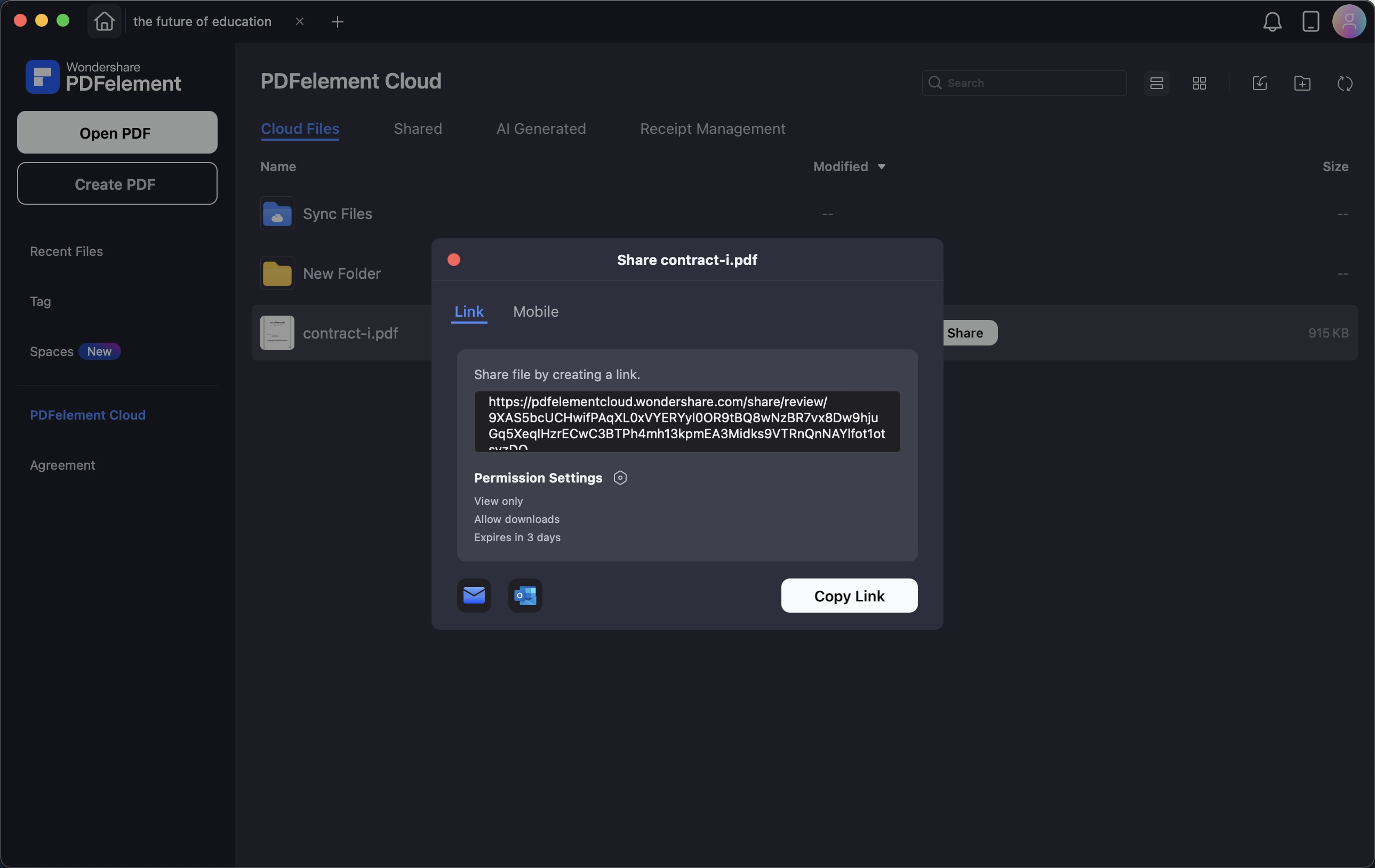This screenshot has height=868, width=1375.
Task: Open Tag in sidebar
Action: tap(41, 301)
